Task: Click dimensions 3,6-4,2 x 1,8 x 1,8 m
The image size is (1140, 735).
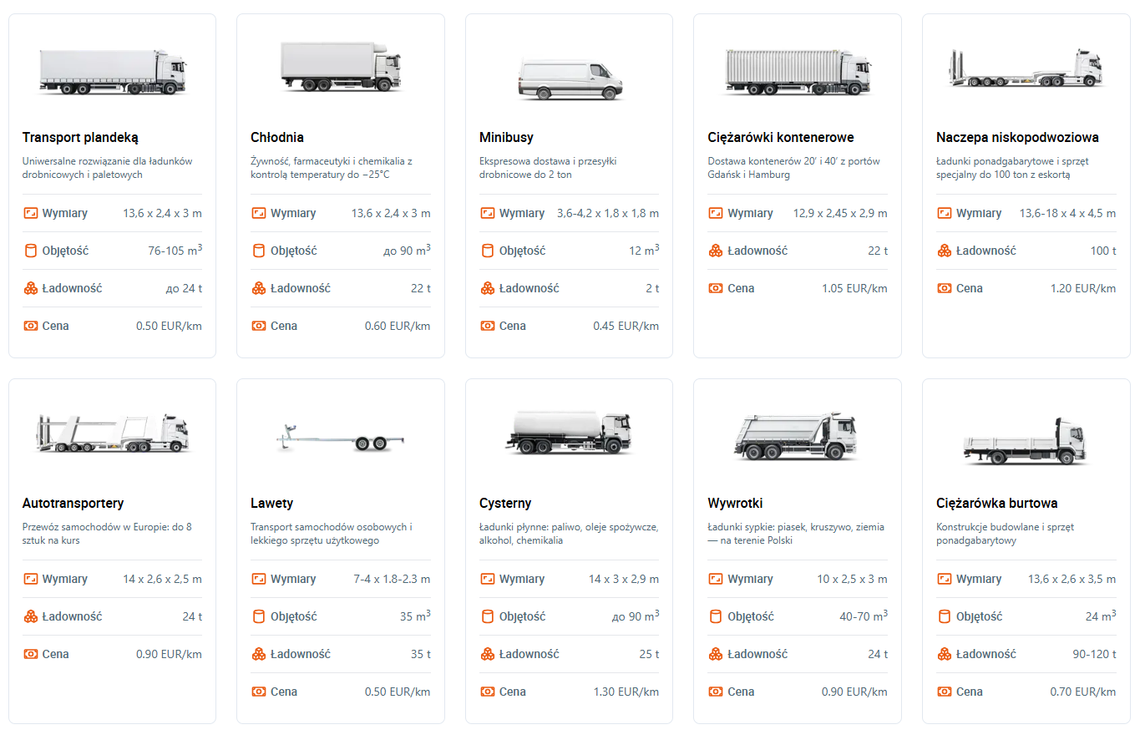Action: click(608, 213)
